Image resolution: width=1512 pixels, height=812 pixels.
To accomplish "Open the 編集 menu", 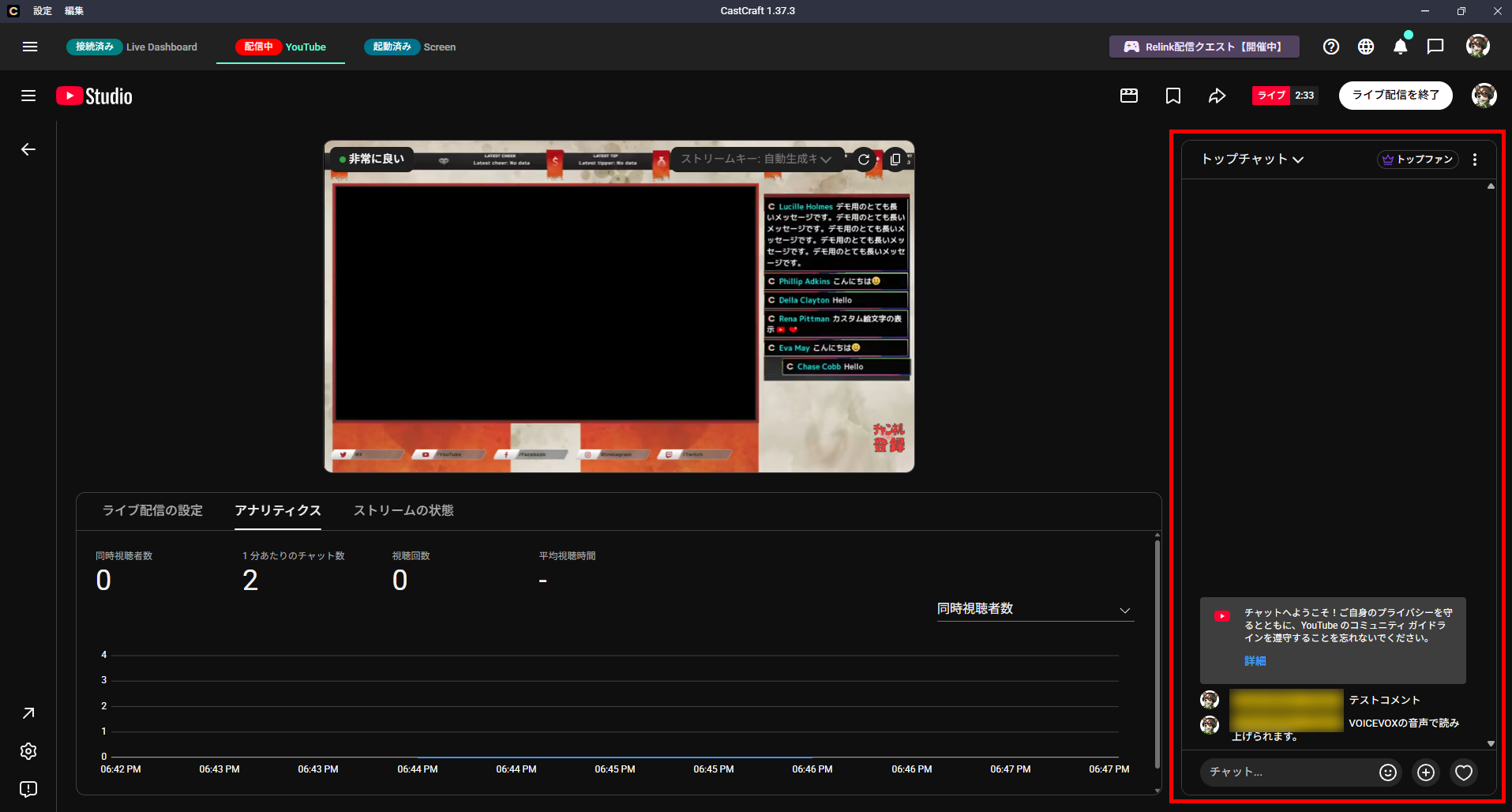I will pos(74,11).
